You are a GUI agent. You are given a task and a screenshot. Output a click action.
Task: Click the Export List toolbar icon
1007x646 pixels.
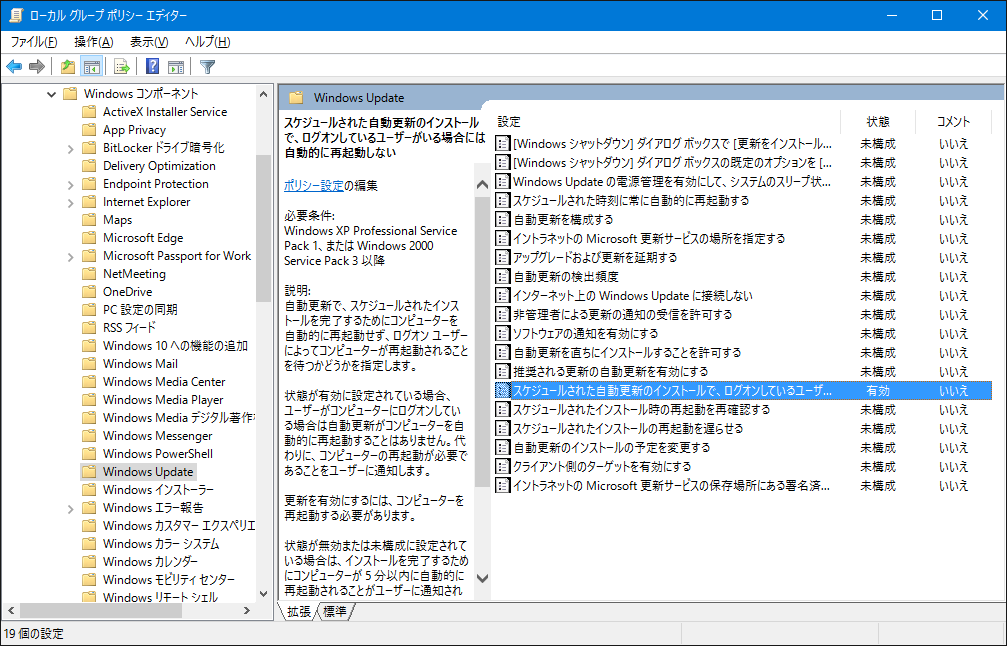(121, 66)
